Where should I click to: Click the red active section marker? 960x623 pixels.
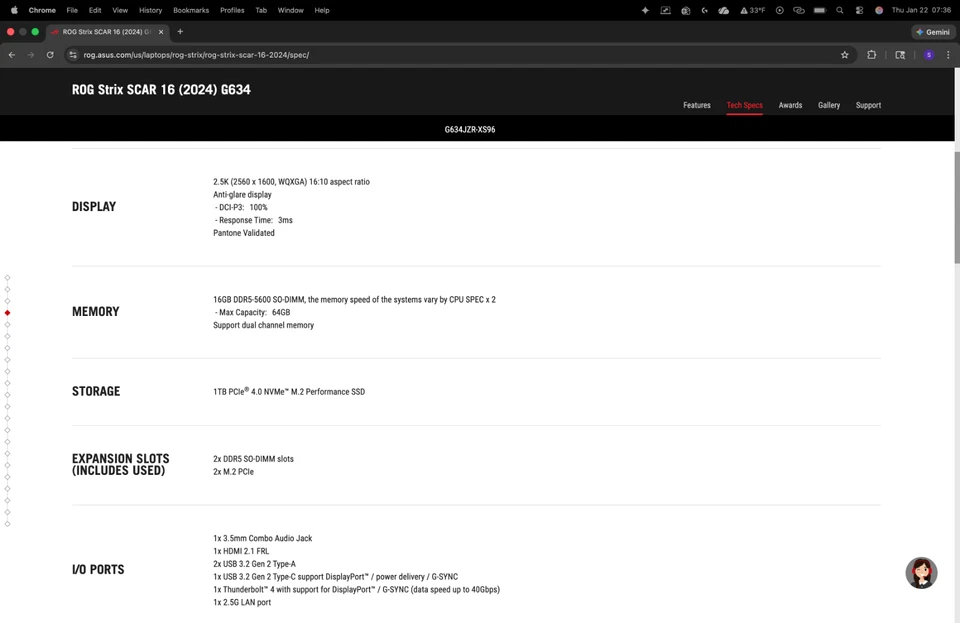click(7, 313)
